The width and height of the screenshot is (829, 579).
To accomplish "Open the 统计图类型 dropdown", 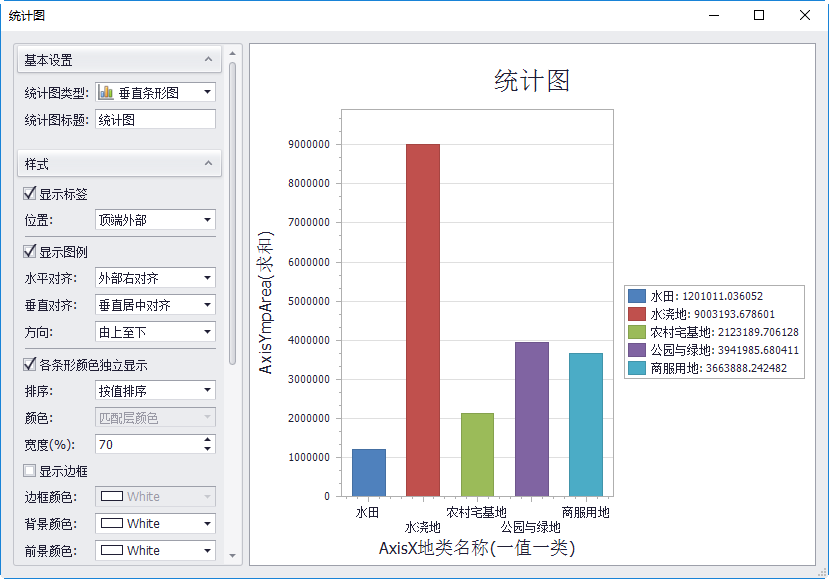I will [207, 93].
